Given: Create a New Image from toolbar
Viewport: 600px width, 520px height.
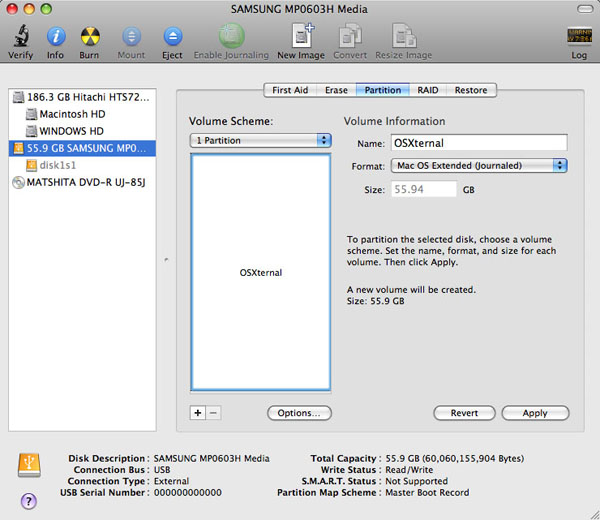Looking at the screenshot, I should (302, 36).
